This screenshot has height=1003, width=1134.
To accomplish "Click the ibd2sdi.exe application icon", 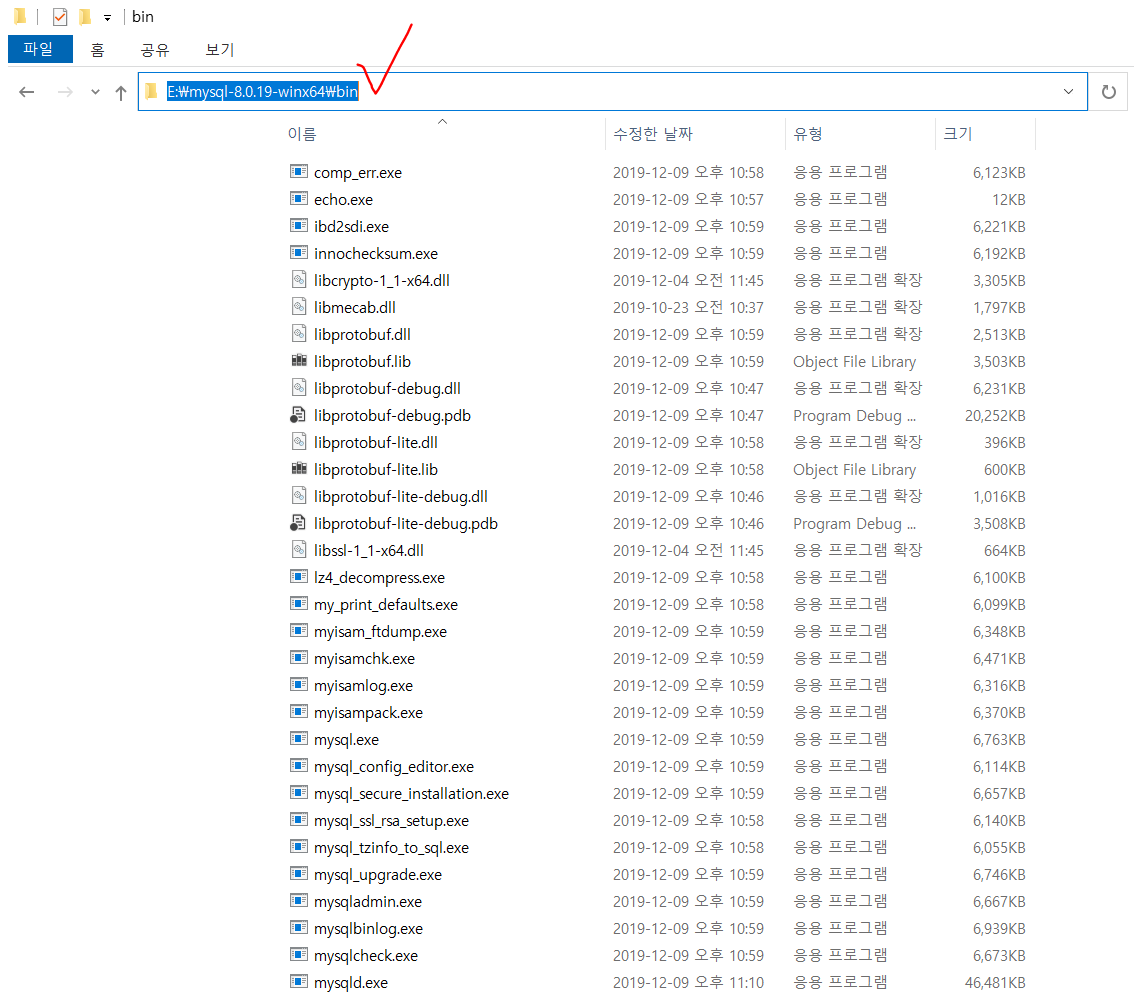I will (299, 226).
